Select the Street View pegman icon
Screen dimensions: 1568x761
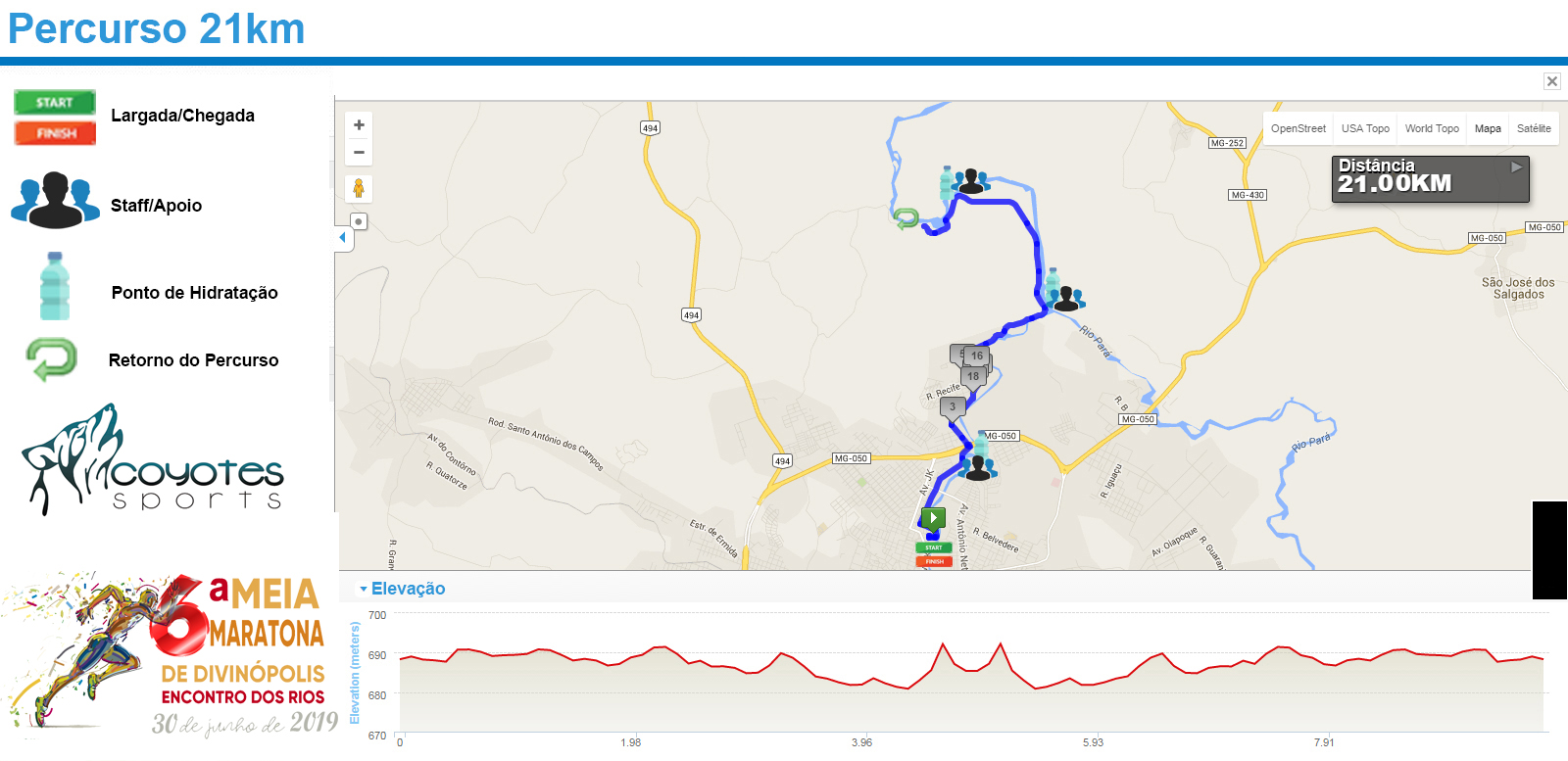[359, 188]
